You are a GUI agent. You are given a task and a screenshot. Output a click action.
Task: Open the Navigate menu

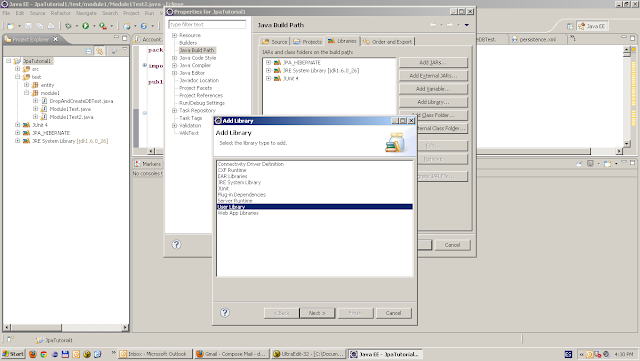coord(86,13)
